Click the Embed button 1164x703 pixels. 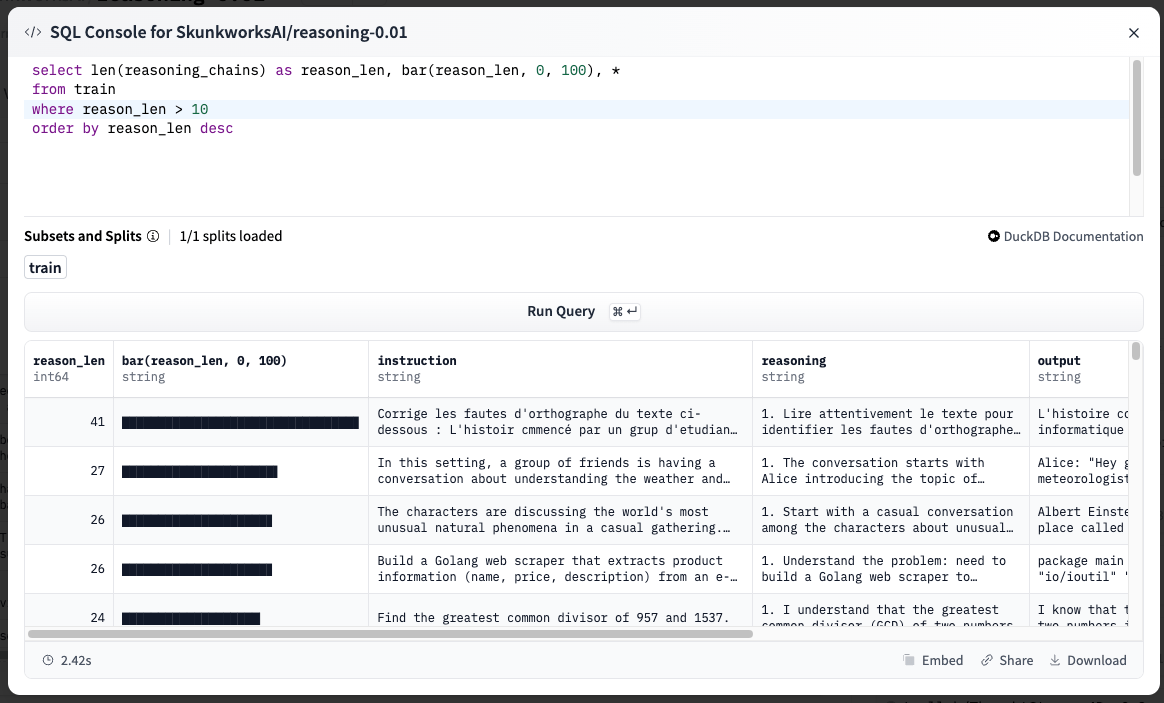point(932,660)
